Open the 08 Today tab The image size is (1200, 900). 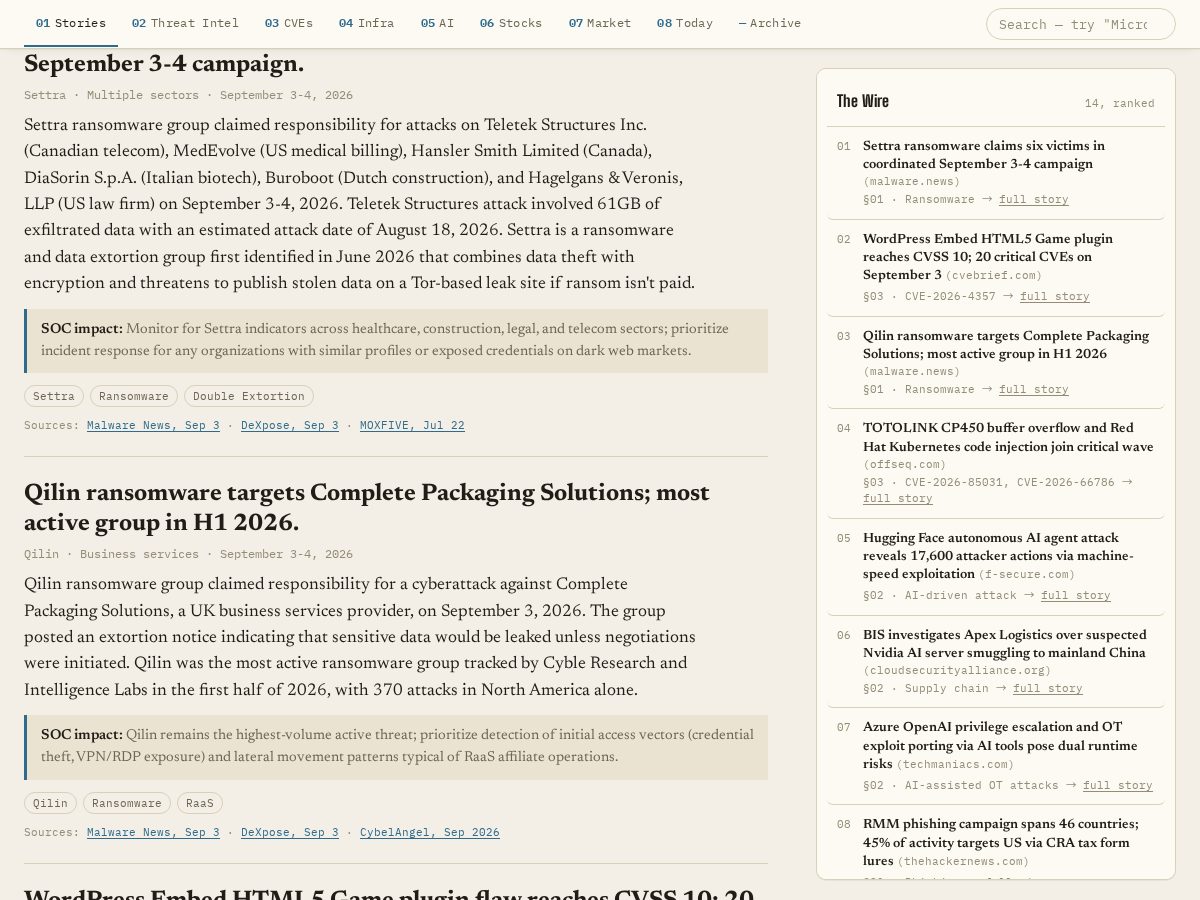pyautogui.click(x=685, y=23)
